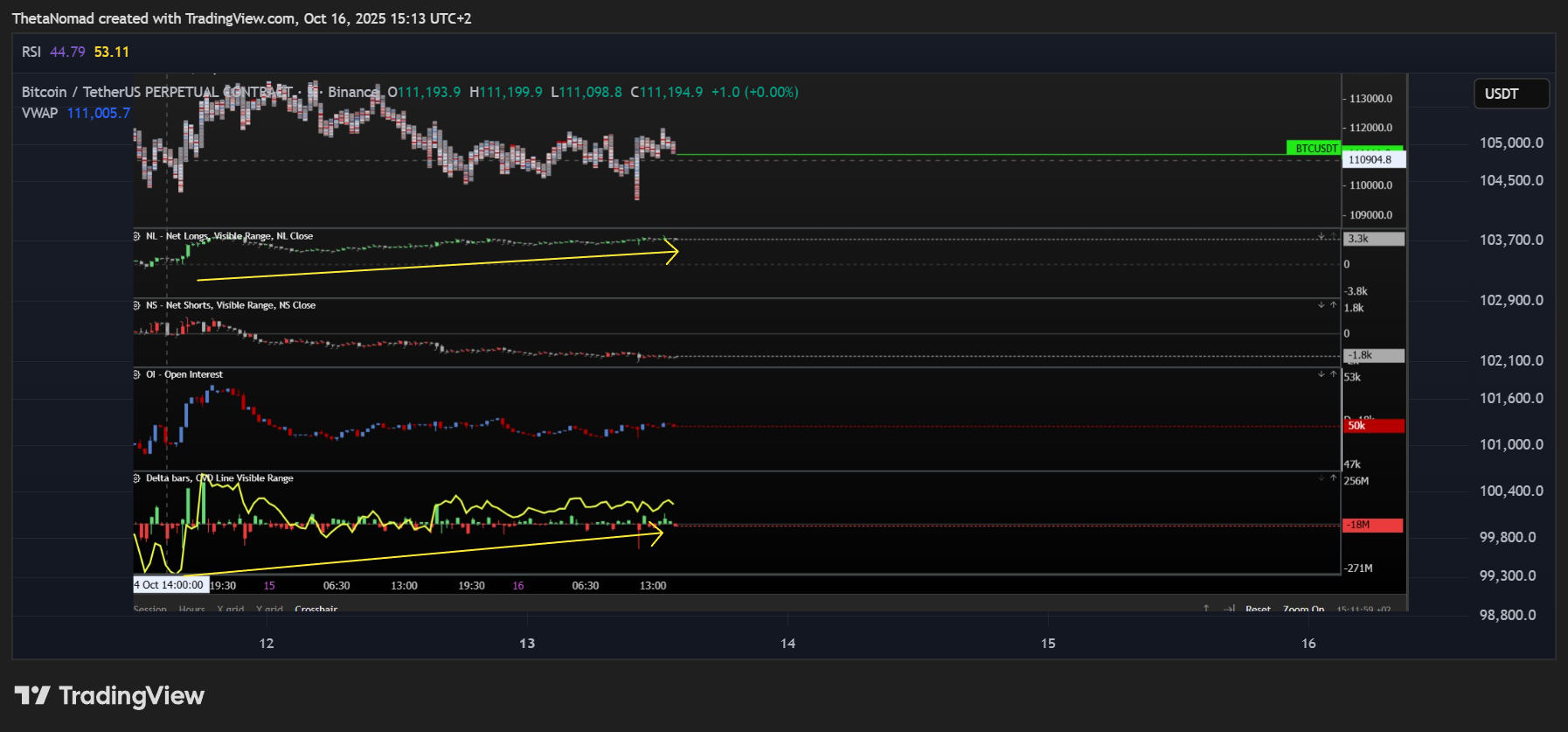Click the 256M delta axis label
1568x732 pixels.
[x=1356, y=481]
